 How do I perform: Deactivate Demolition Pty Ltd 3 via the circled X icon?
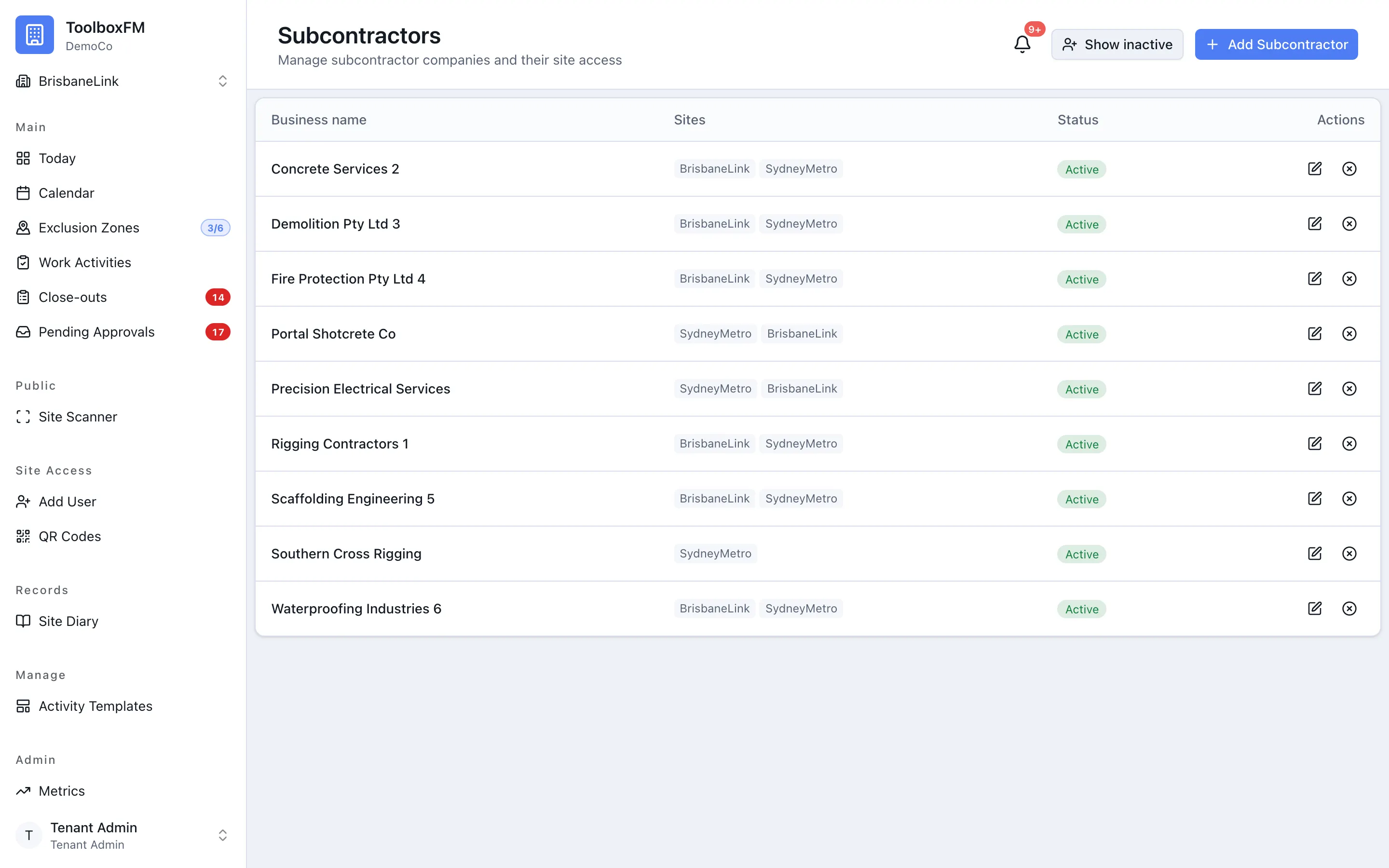pos(1349,224)
